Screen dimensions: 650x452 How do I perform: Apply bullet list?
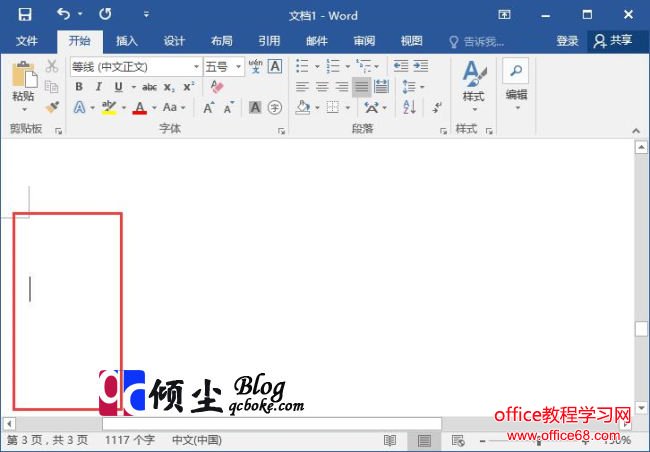302,66
